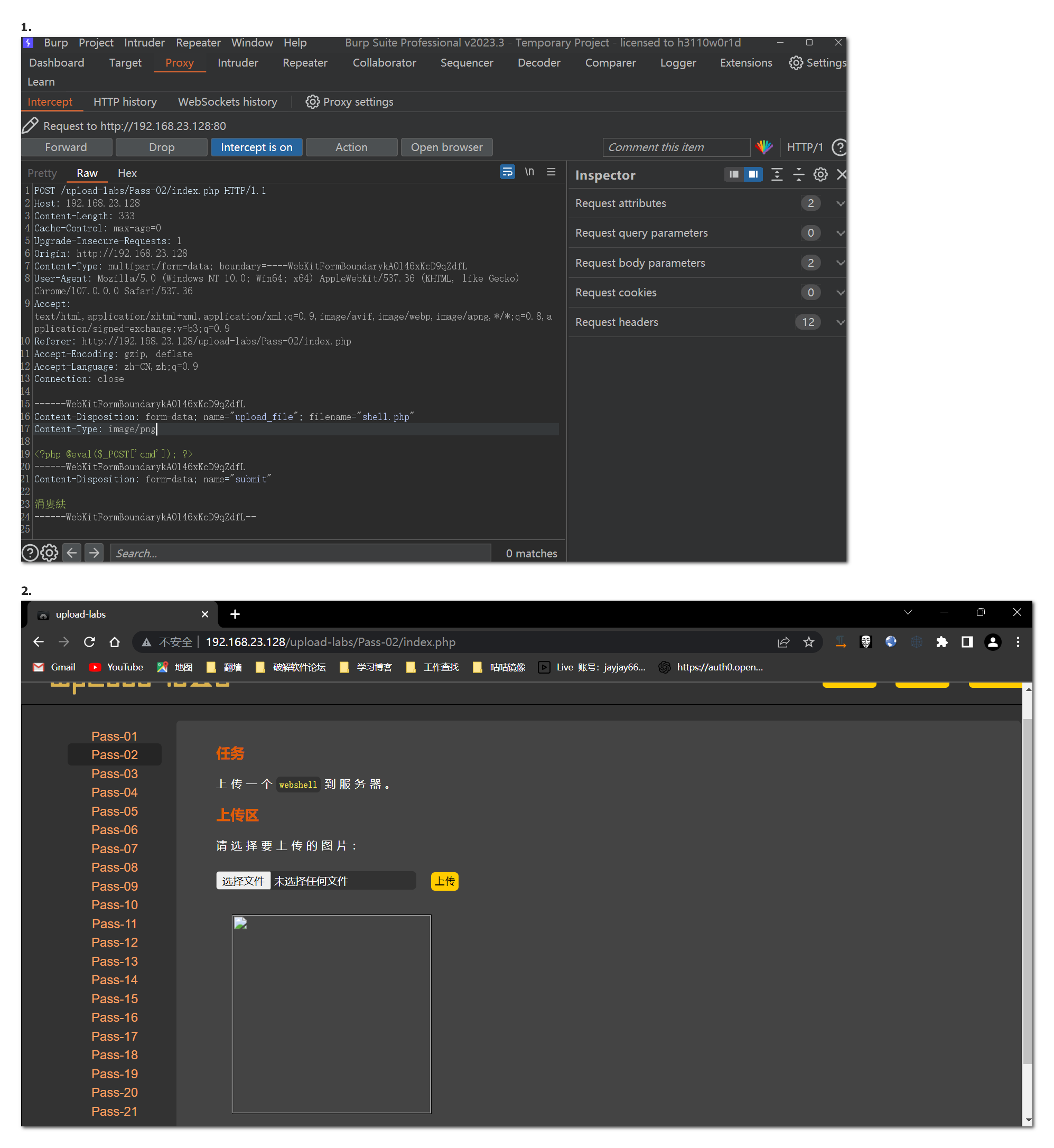The height and width of the screenshot is (1148, 1054).
Task: Expand Request attributes section
Action: 840,203
